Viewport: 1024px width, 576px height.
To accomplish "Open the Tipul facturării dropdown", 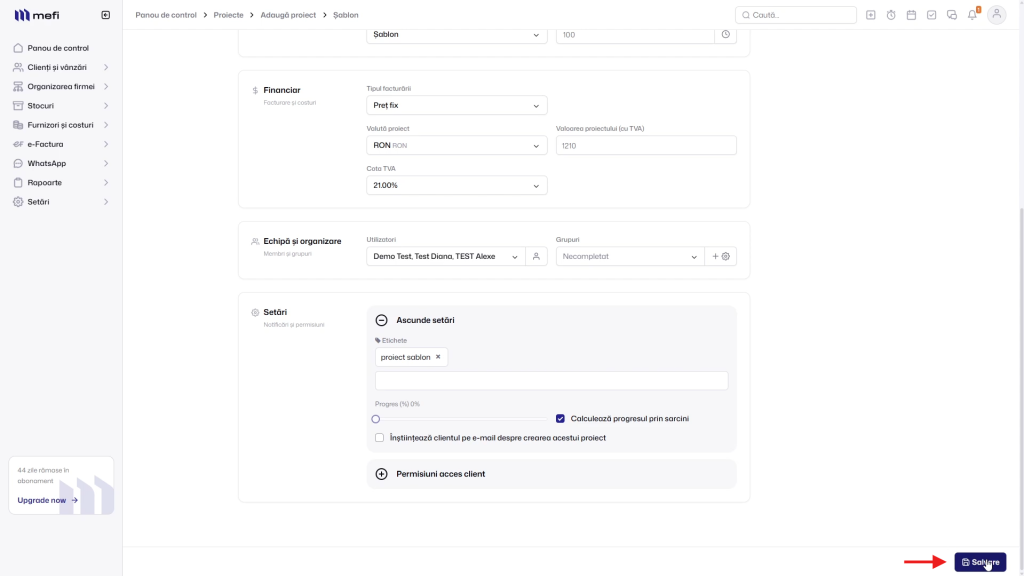I will (456, 105).
